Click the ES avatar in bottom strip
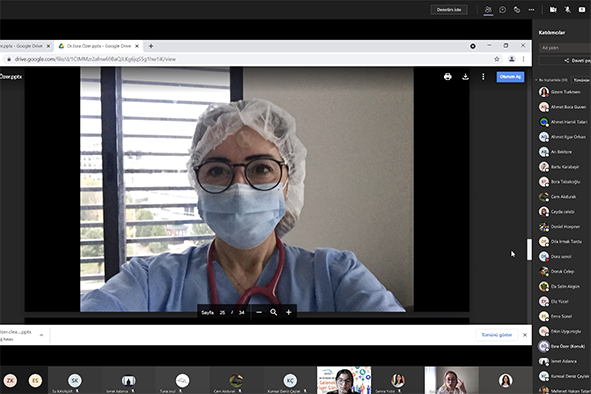 (x=35, y=380)
